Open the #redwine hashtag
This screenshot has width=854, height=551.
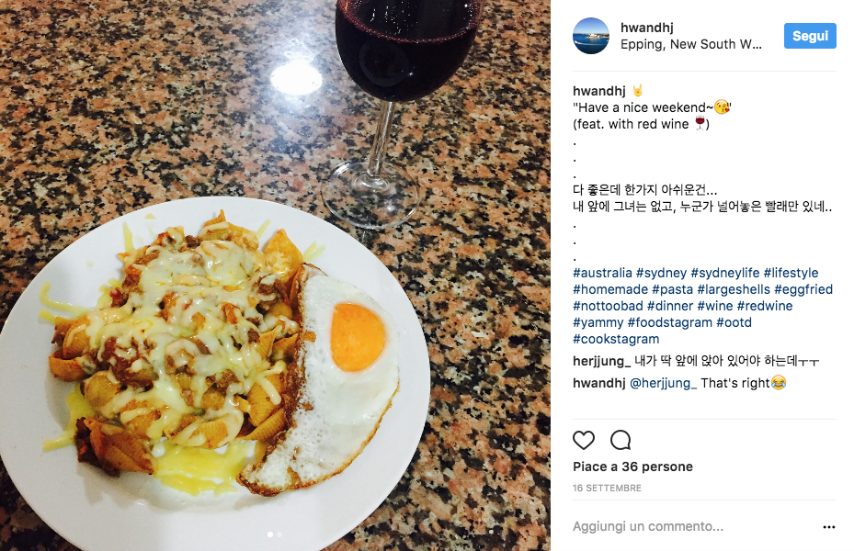pyautogui.click(x=765, y=305)
